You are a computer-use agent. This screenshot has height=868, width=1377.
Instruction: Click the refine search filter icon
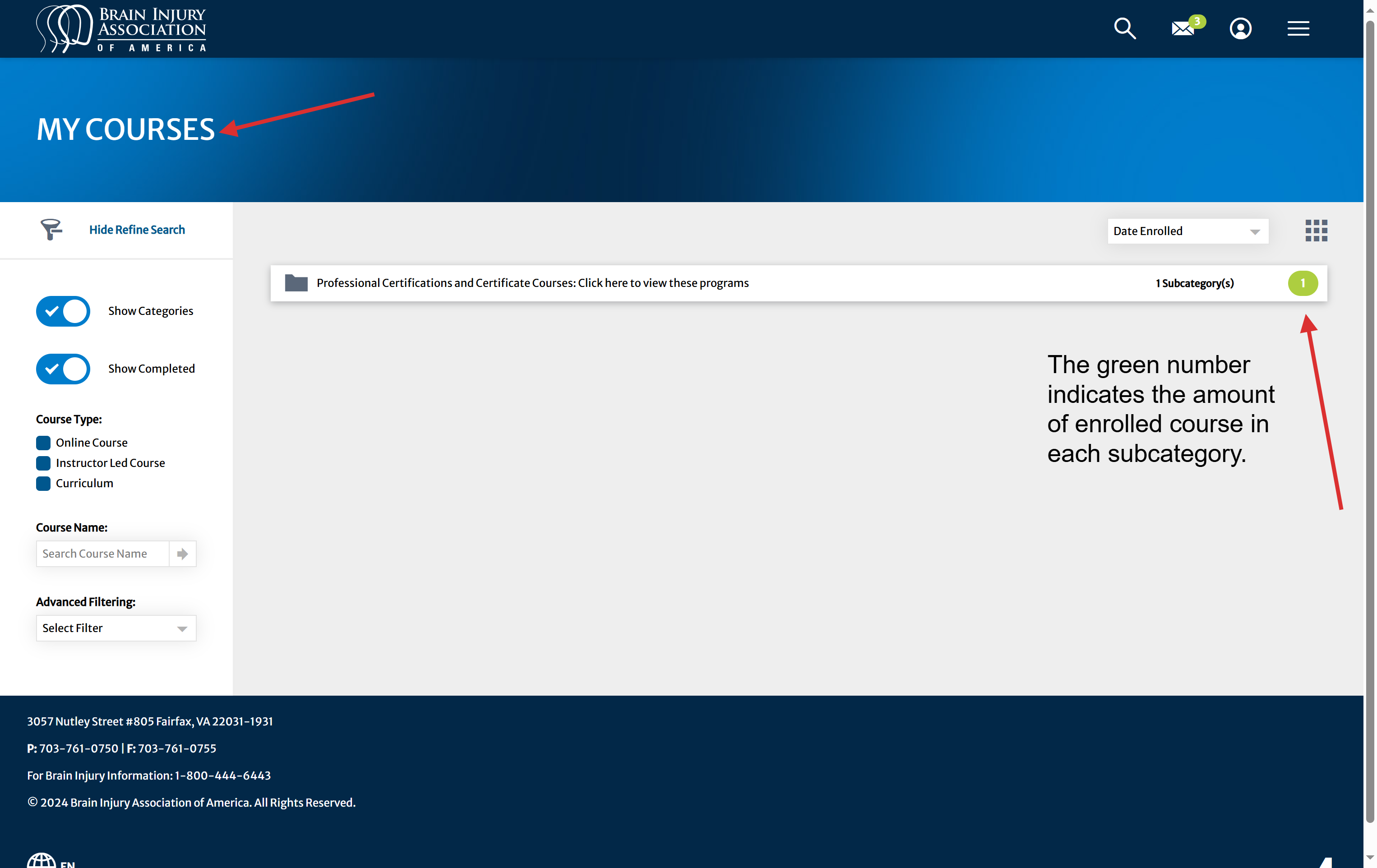pyautogui.click(x=51, y=229)
